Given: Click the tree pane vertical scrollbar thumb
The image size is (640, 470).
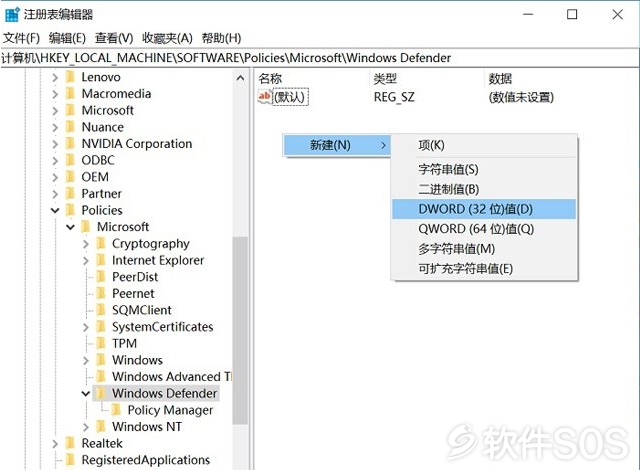Looking at the screenshot, I should coord(240,330).
